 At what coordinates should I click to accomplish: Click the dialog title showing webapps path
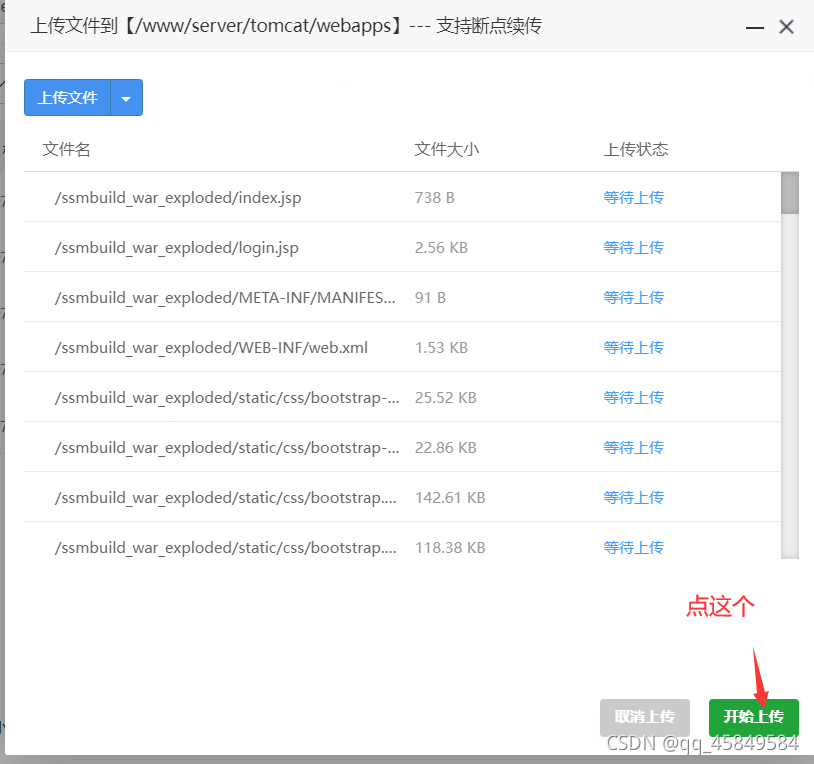coord(283,26)
